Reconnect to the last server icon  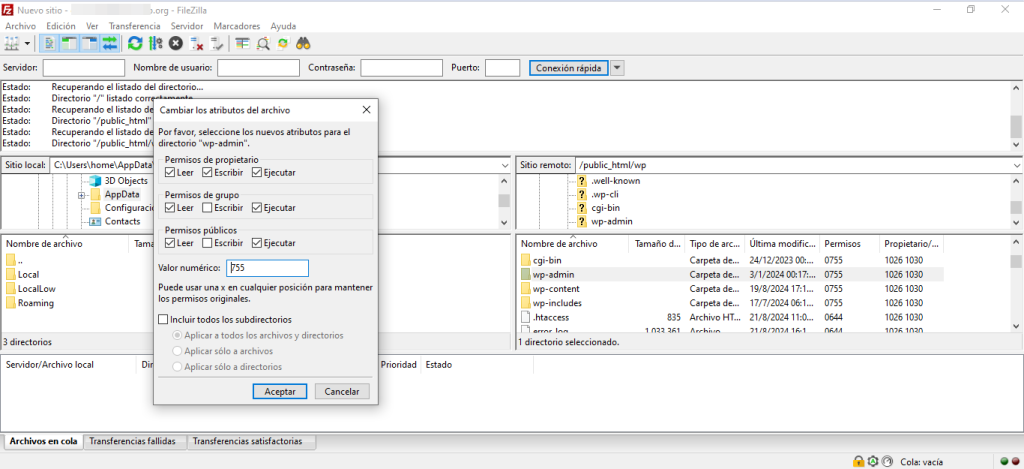pyautogui.click(x=216, y=44)
